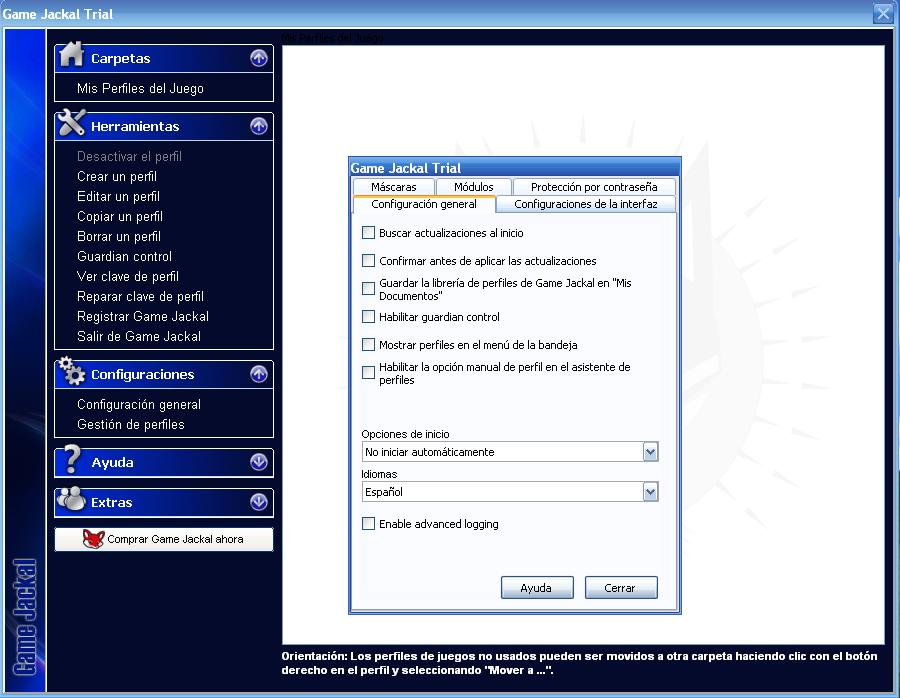Click the Herramientas panel header

coord(164,126)
